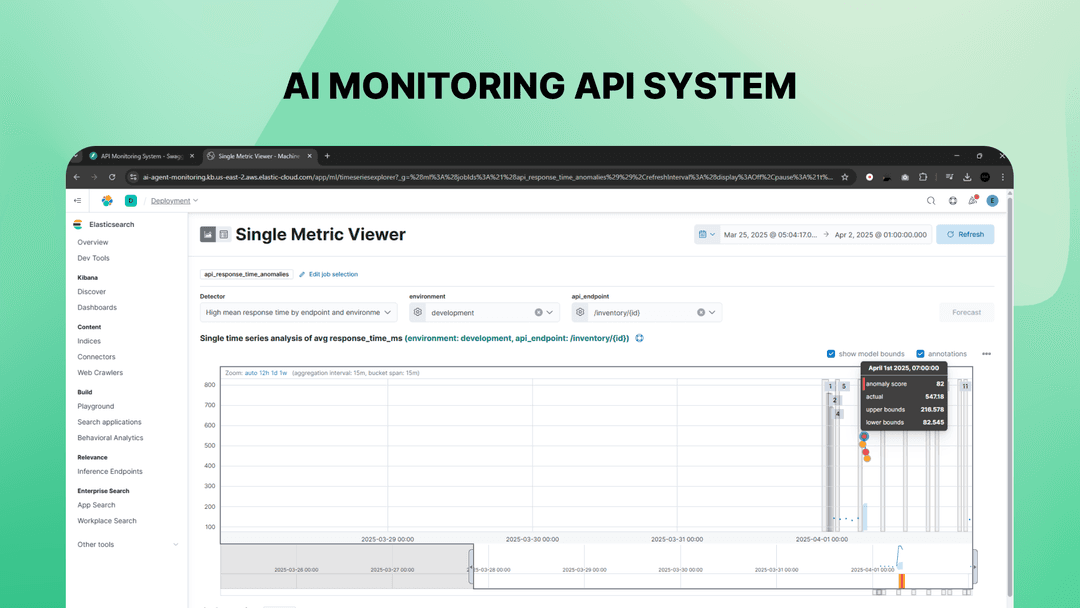The image size is (1080, 608).
Task: Open the chart three-dots options menu
Action: pyautogui.click(x=986, y=354)
